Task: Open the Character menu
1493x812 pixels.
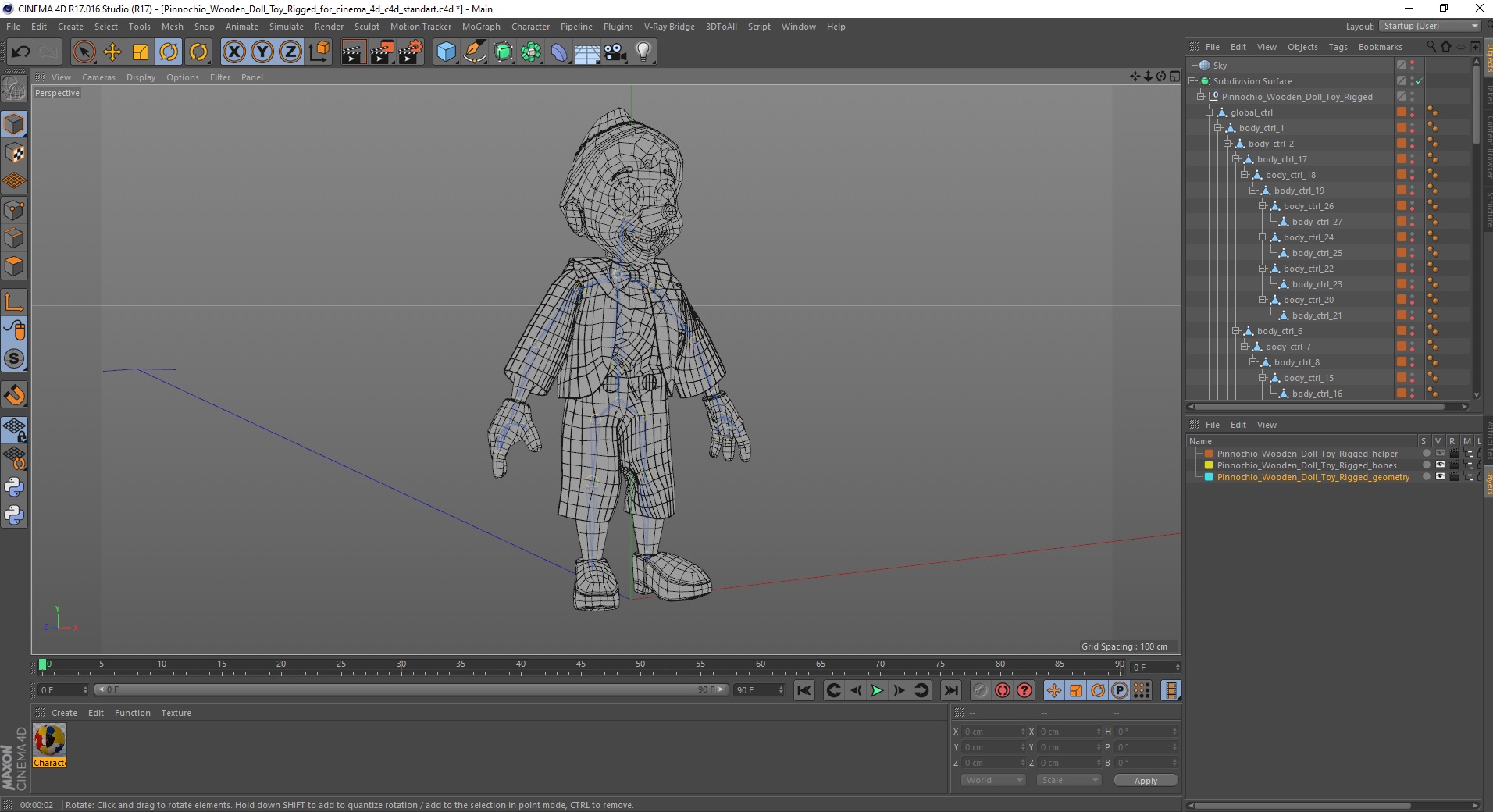Action: tap(530, 27)
